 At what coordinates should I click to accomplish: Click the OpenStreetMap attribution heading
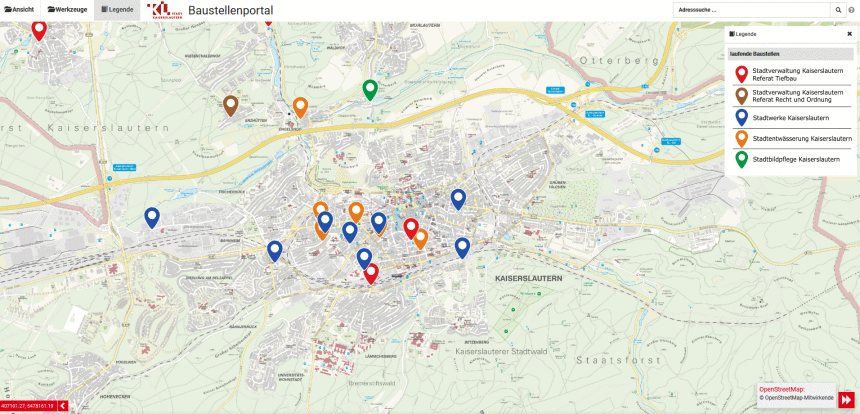pyautogui.click(x=782, y=389)
